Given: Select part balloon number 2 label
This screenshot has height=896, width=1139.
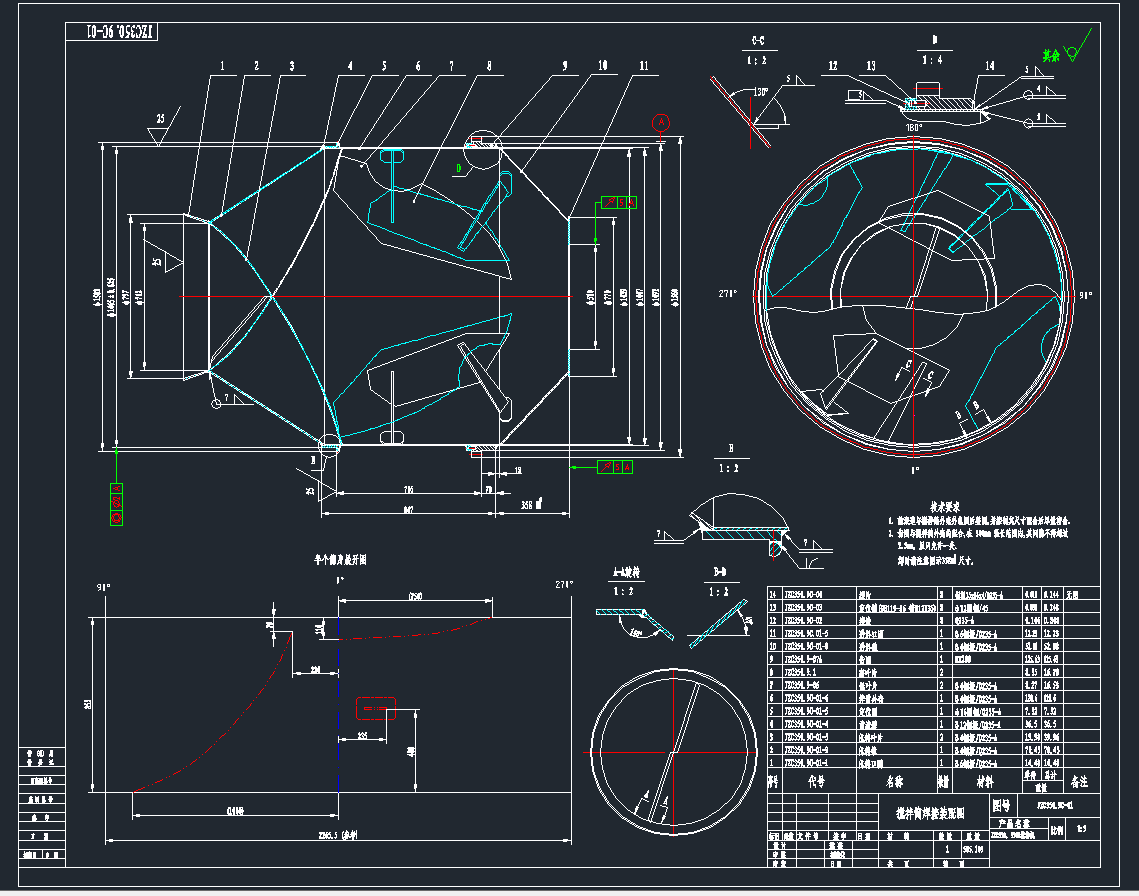Looking at the screenshot, I should coord(256,66).
